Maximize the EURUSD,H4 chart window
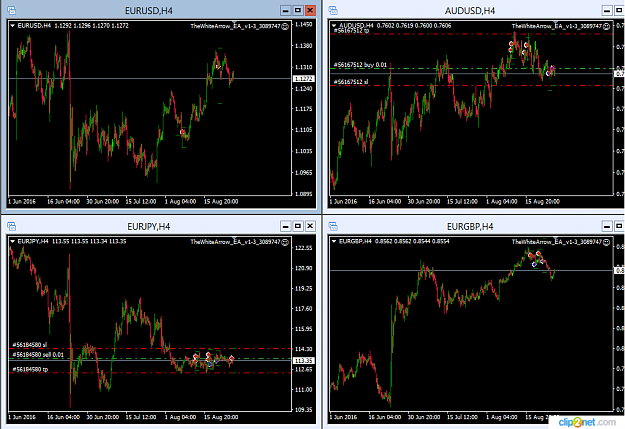Viewport: 625px width, 429px height. 298,11
